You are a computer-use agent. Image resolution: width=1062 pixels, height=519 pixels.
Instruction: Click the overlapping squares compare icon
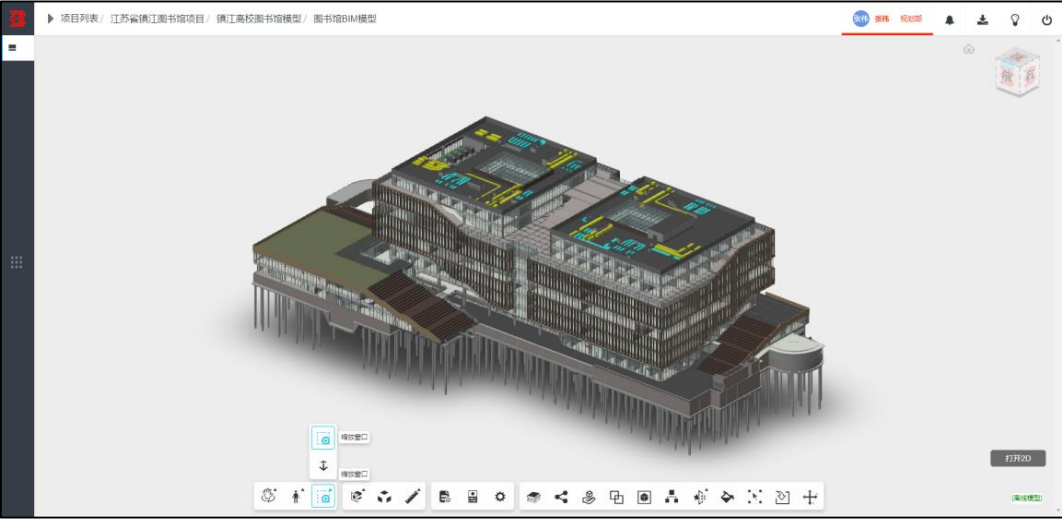616,497
